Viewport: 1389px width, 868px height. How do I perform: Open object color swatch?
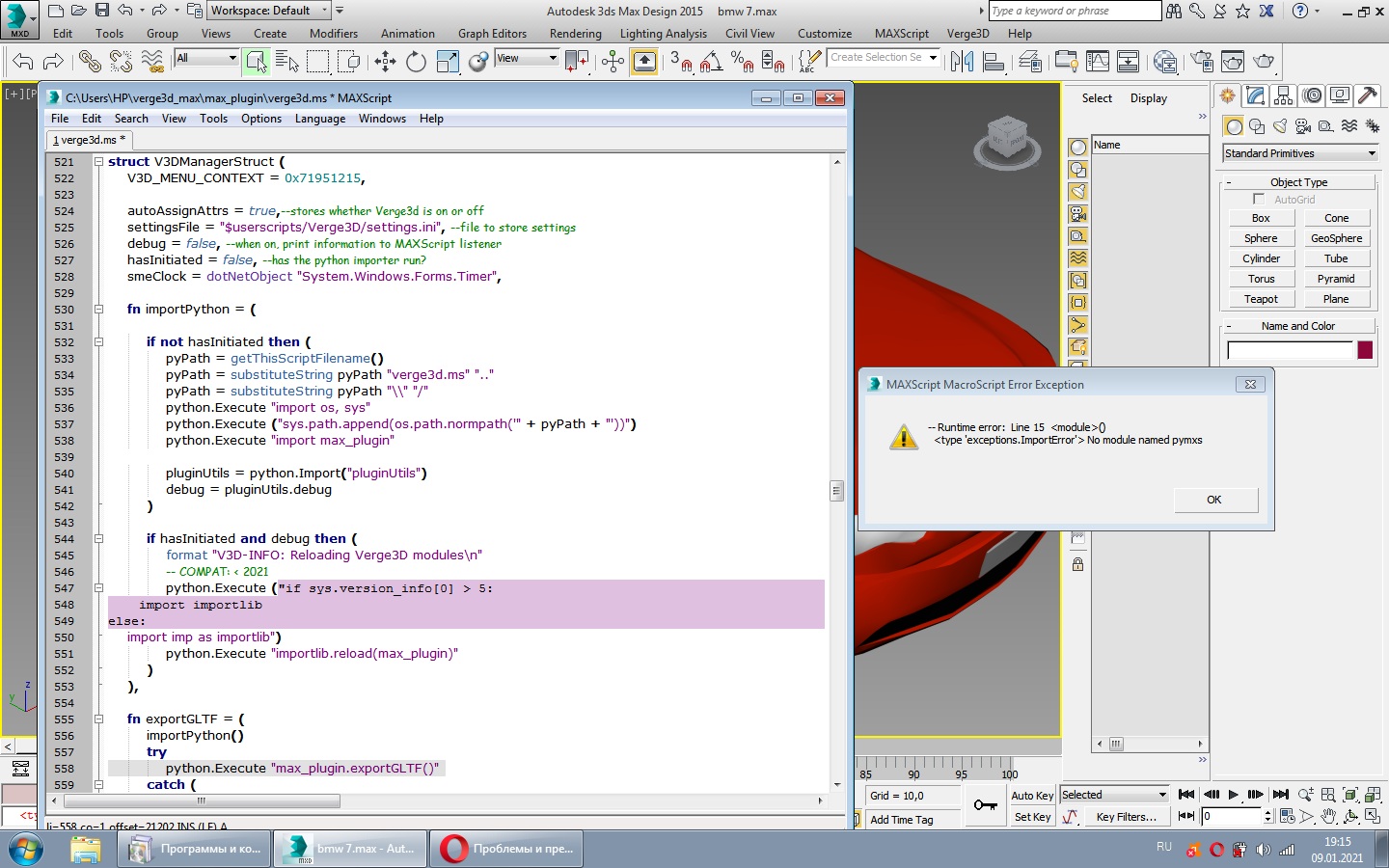1365,350
